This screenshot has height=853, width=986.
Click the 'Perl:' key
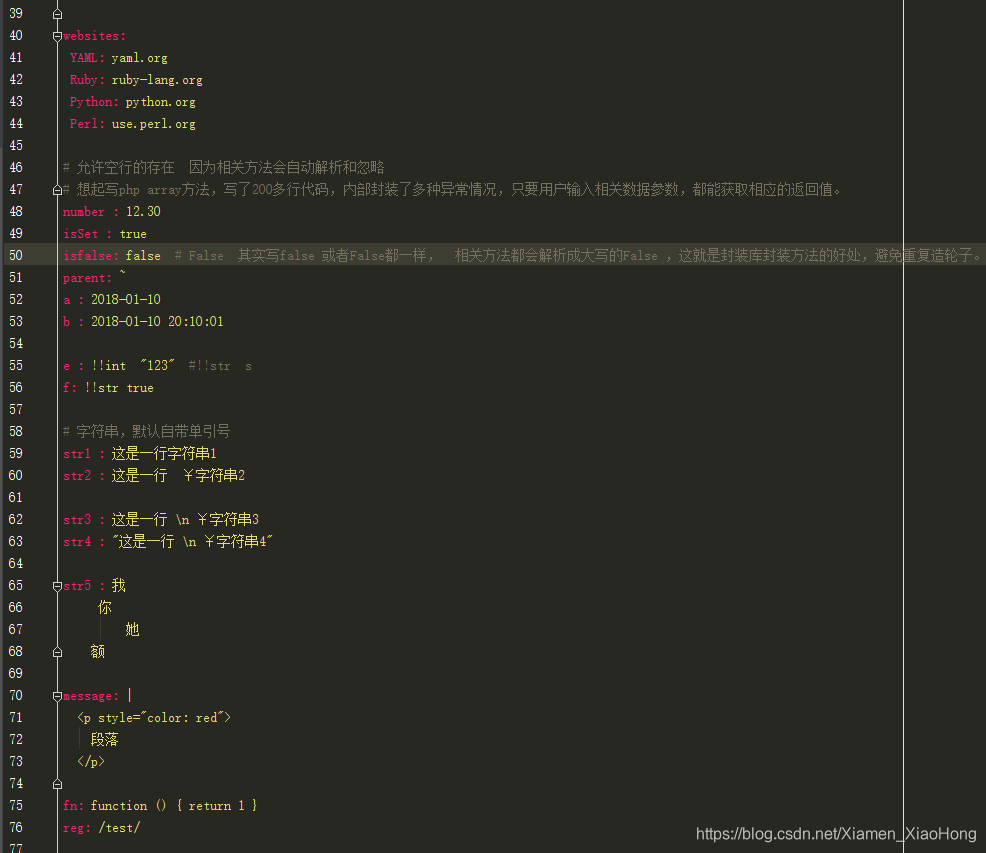pos(87,124)
